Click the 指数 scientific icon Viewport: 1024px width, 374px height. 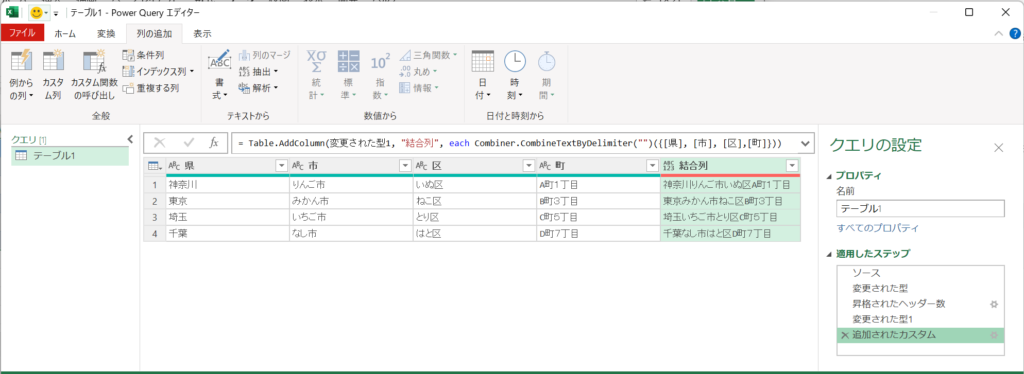[379, 62]
